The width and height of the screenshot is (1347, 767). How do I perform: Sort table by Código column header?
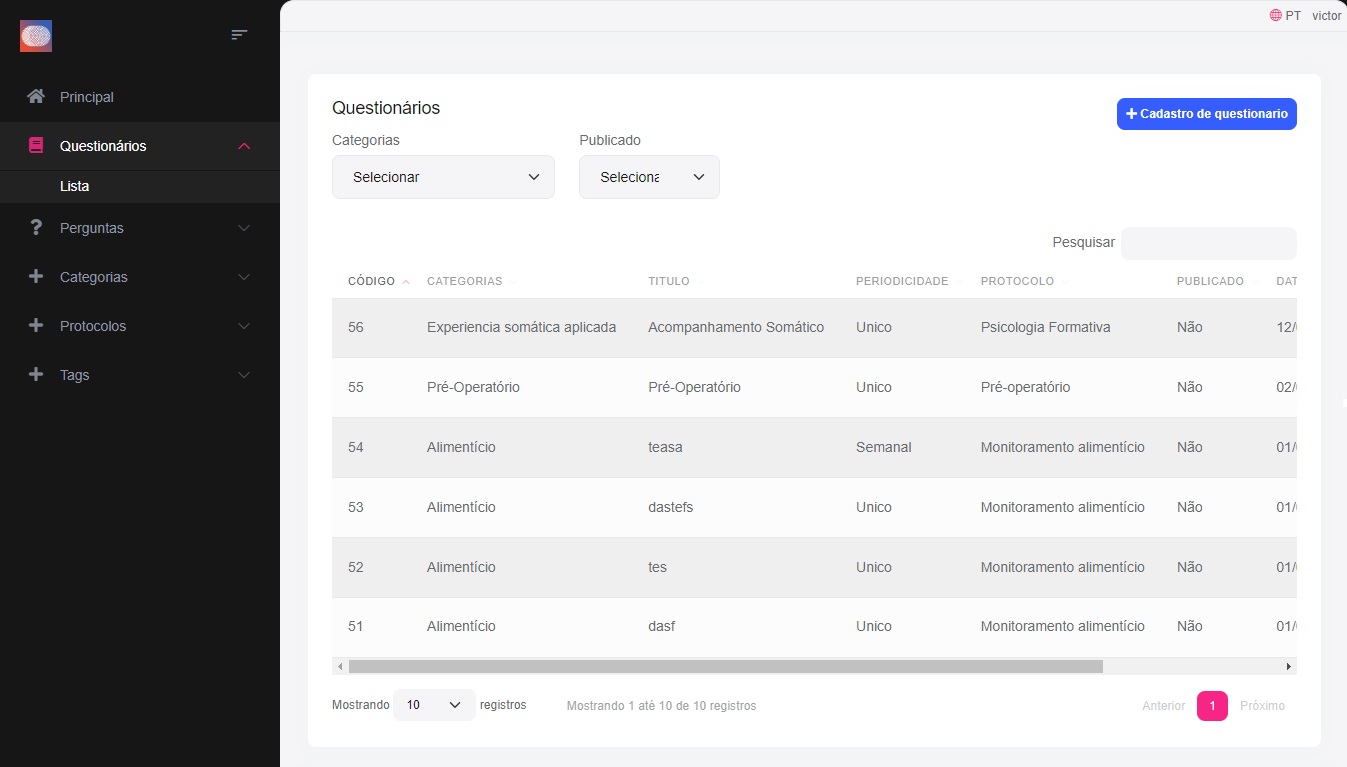coord(372,281)
